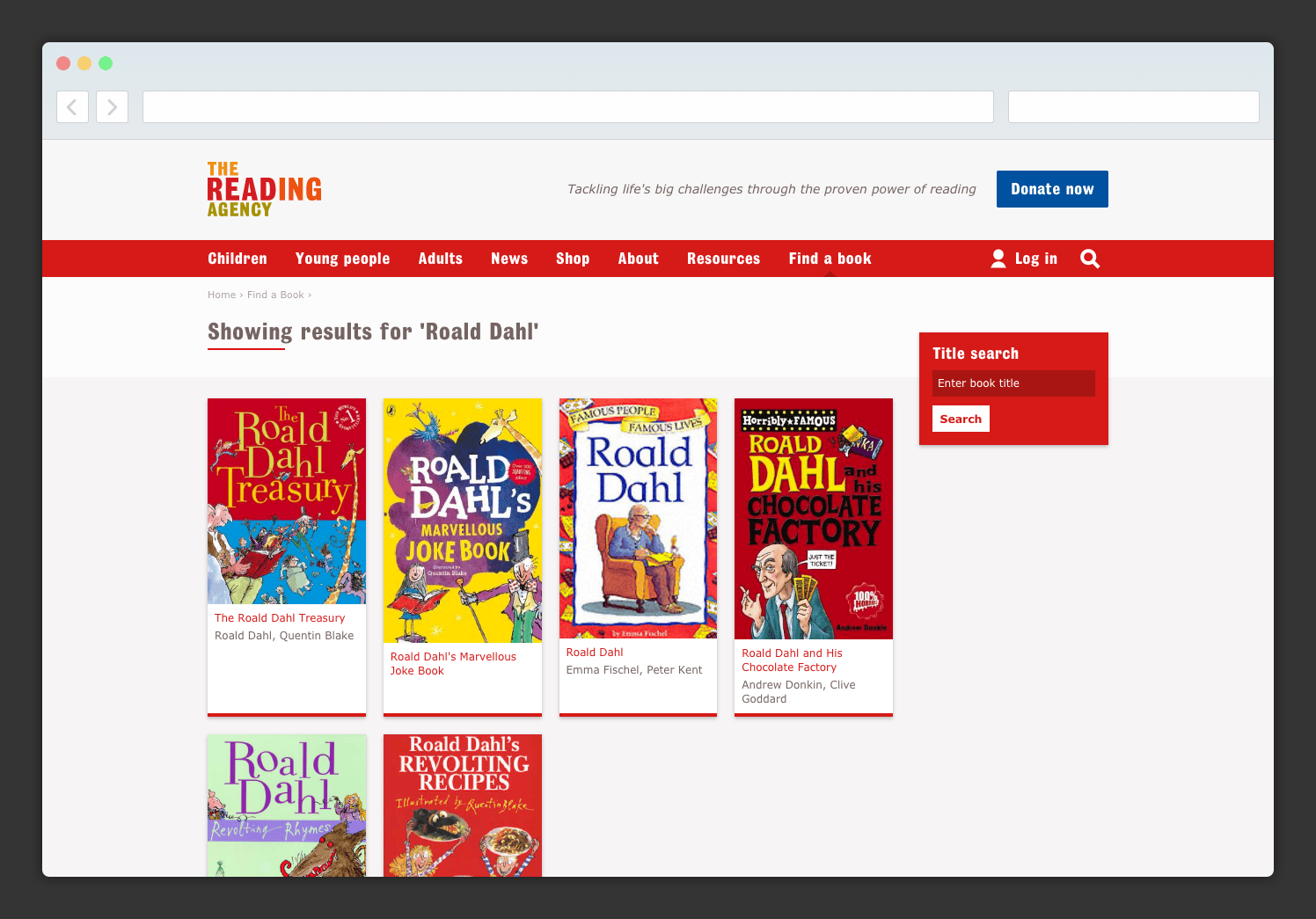Go back with browser back arrow
The image size is (1316, 919).
72,107
